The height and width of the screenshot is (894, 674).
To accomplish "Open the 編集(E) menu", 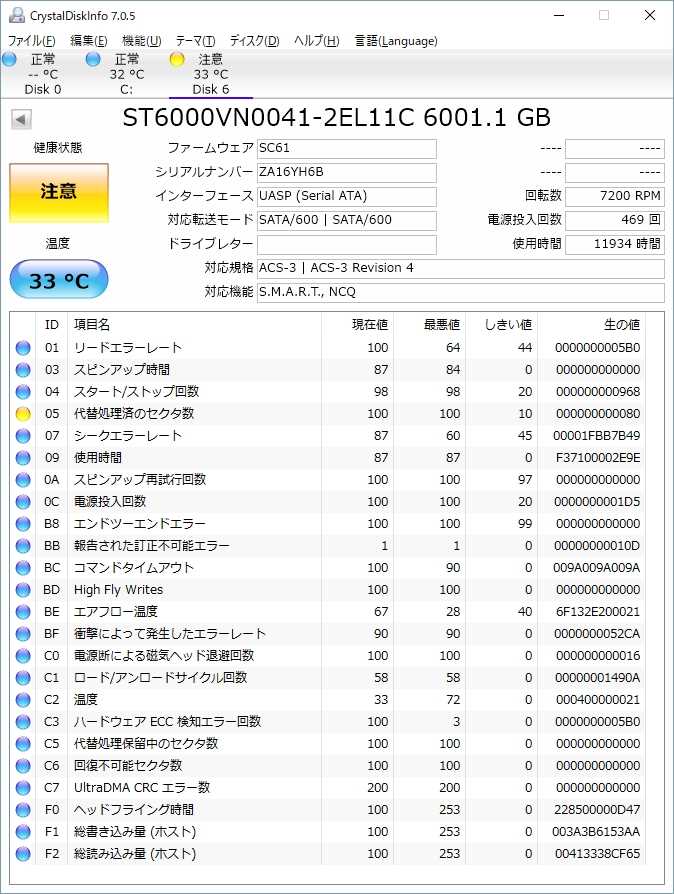I will (88, 41).
